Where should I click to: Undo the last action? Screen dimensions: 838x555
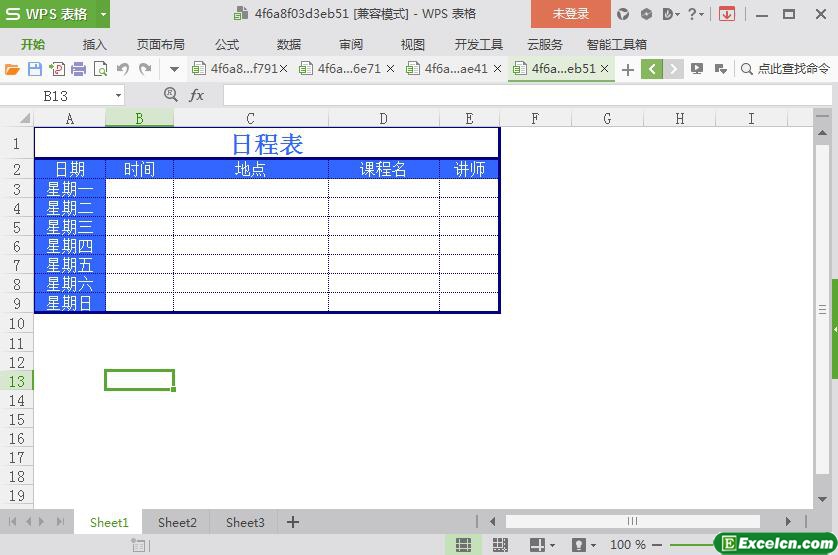click(x=123, y=69)
